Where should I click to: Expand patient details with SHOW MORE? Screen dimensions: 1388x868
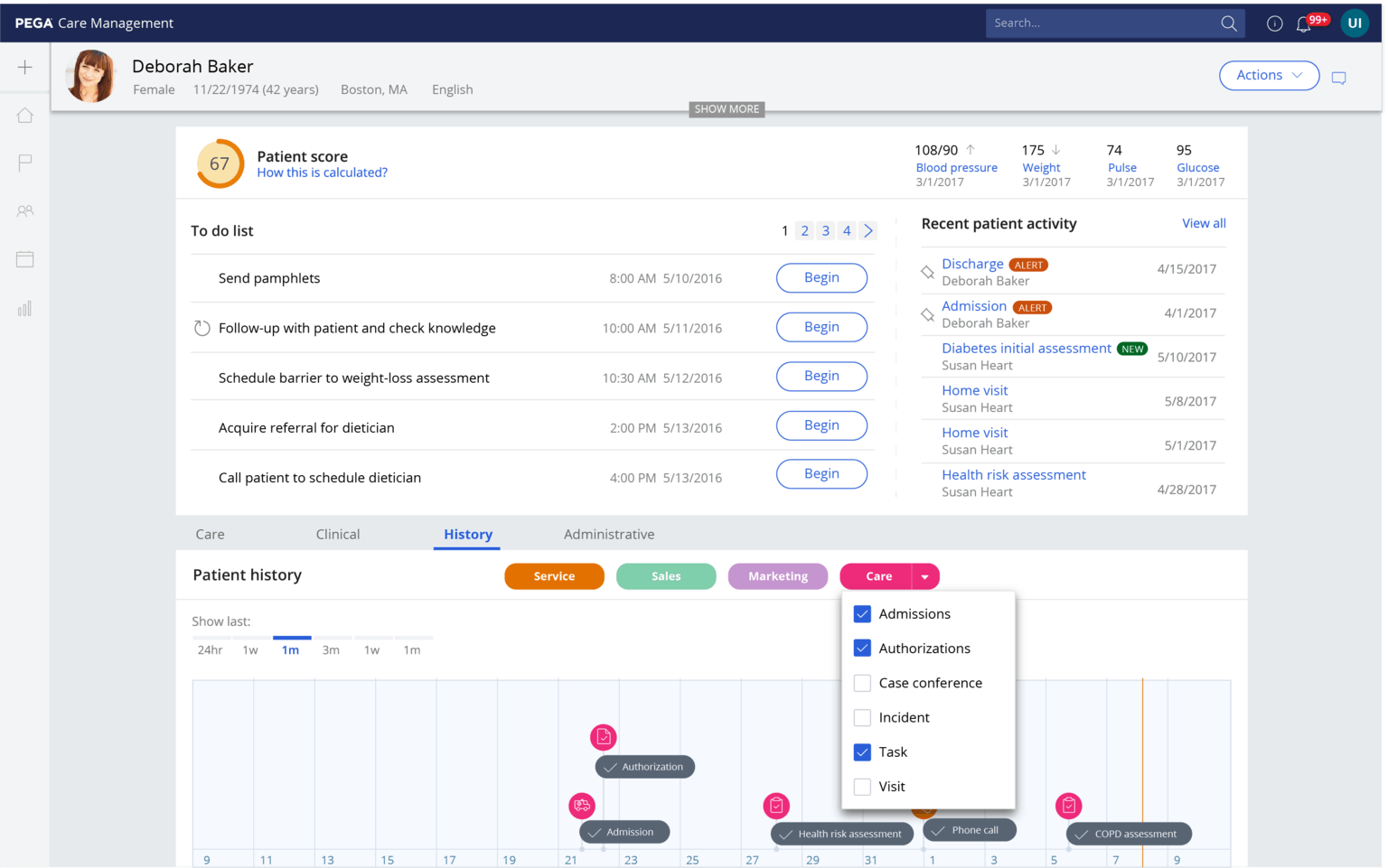726,108
